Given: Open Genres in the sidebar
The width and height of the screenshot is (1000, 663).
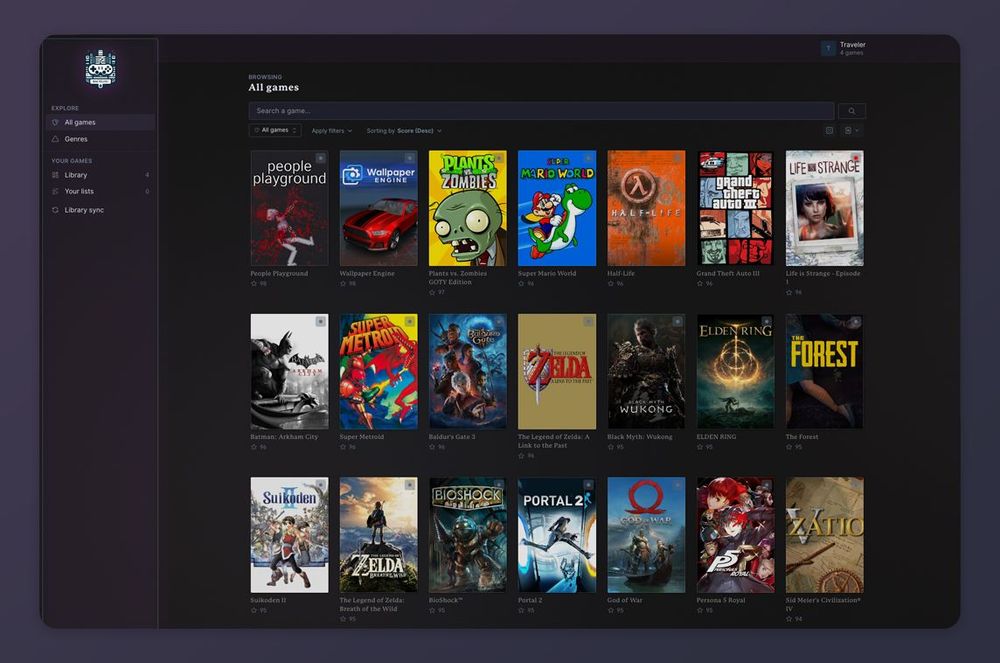Looking at the screenshot, I should coord(101,139).
